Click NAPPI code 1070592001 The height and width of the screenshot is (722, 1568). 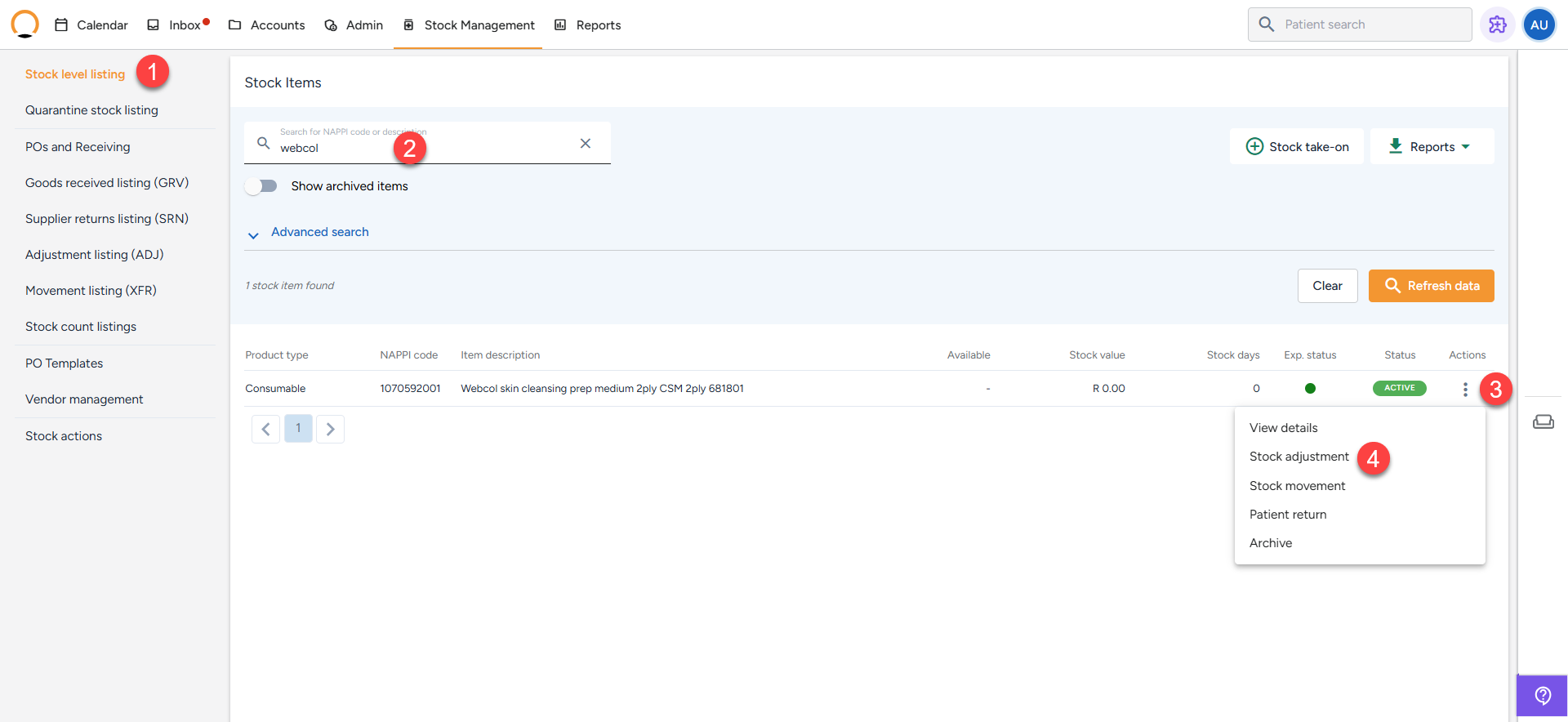(410, 389)
